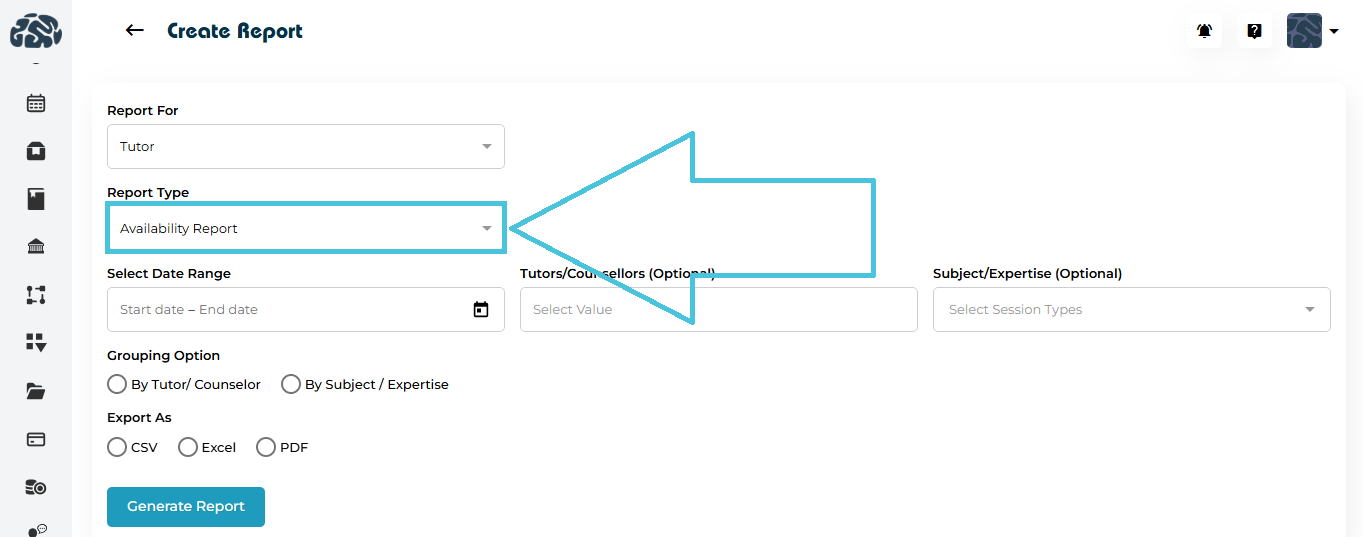Open the help question-mark icon
1363x537 pixels.
1254,31
